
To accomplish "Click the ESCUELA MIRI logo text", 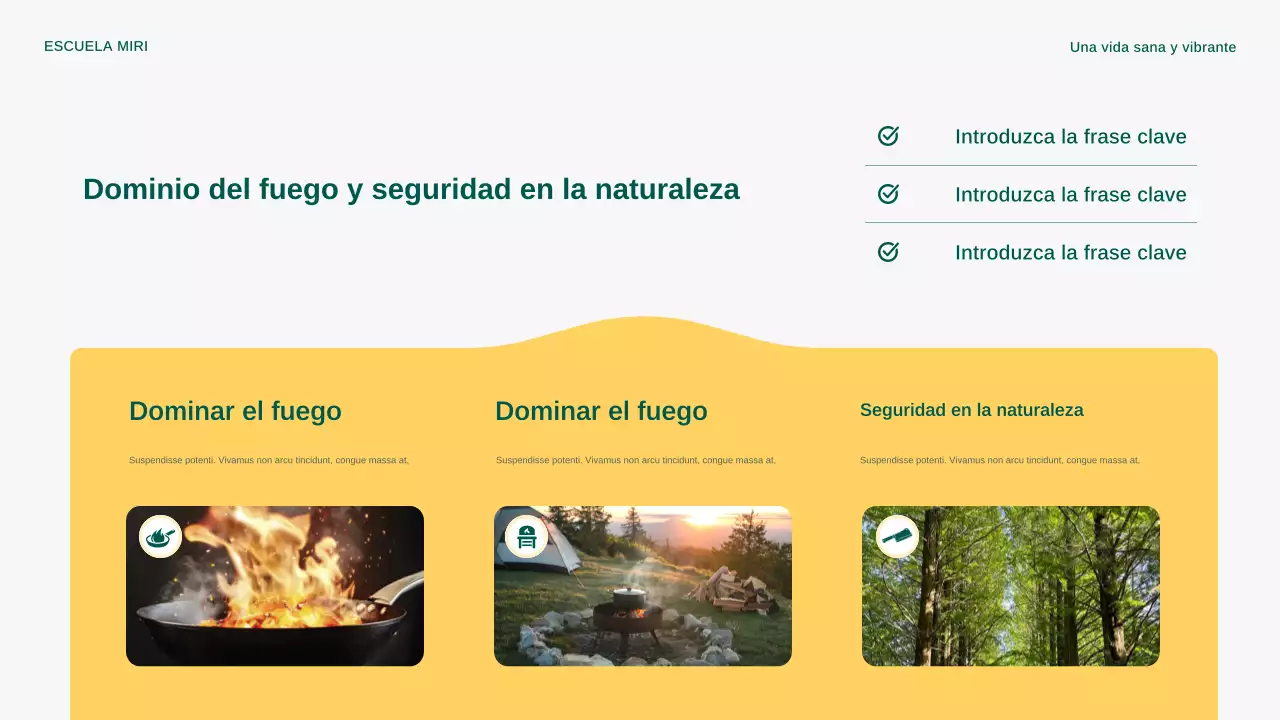I will coord(96,46).
